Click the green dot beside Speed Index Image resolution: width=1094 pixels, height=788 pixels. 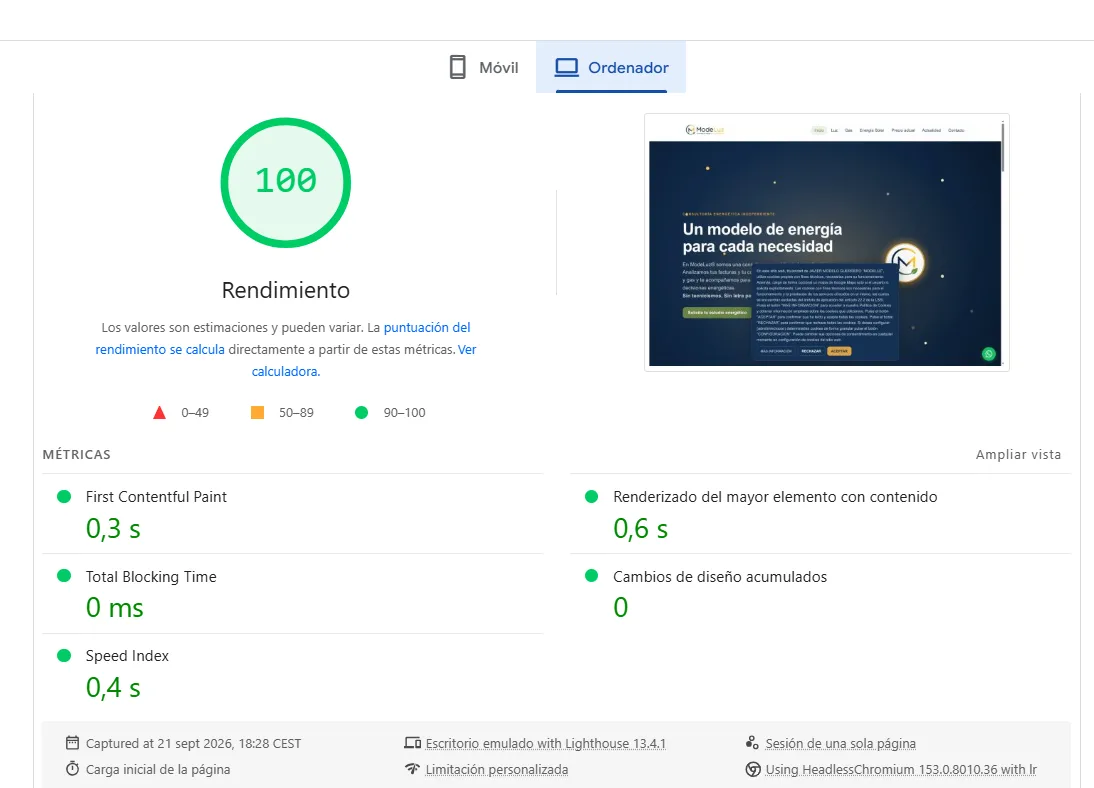coord(64,655)
